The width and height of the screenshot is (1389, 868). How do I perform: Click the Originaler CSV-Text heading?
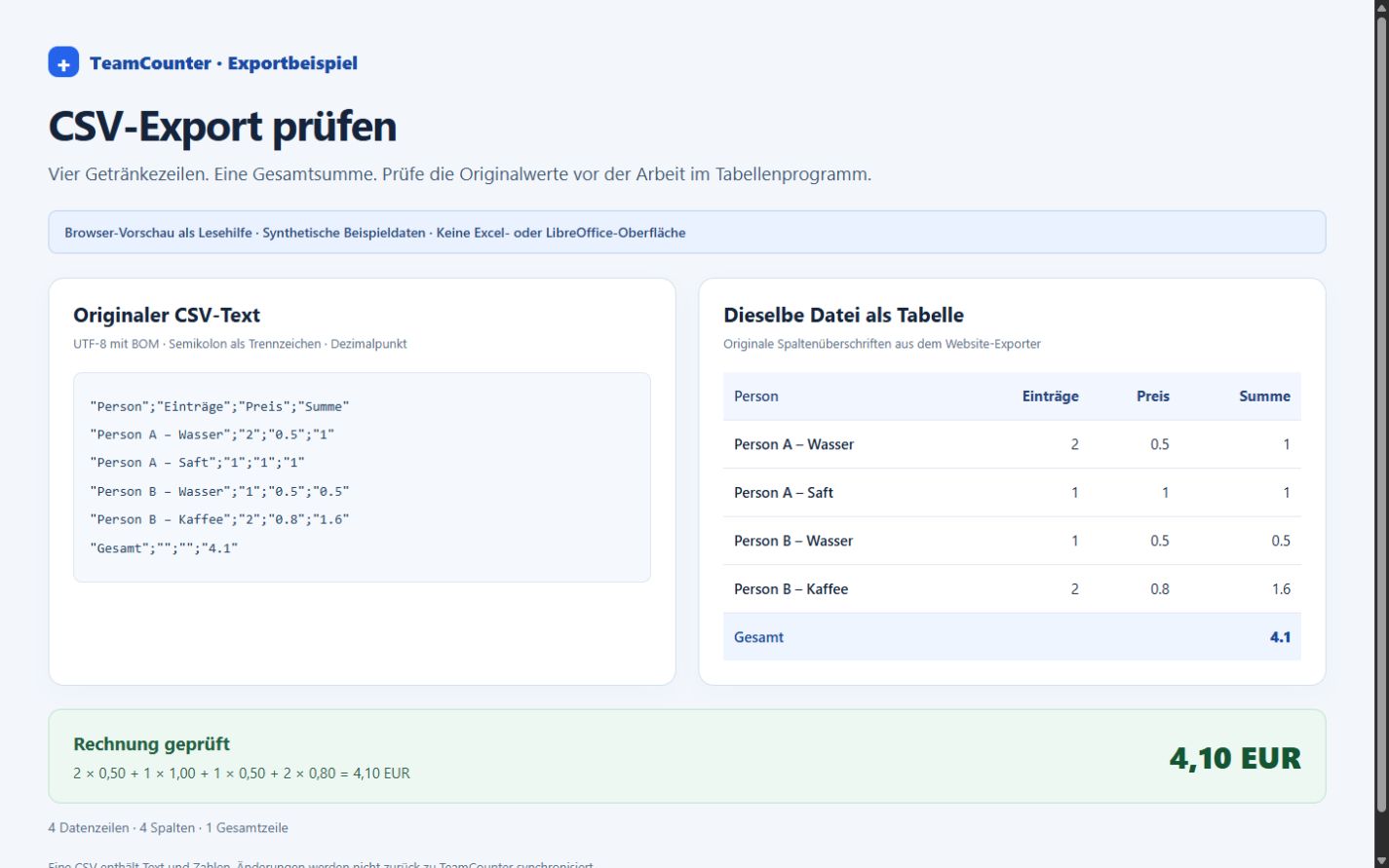pyautogui.click(x=167, y=315)
